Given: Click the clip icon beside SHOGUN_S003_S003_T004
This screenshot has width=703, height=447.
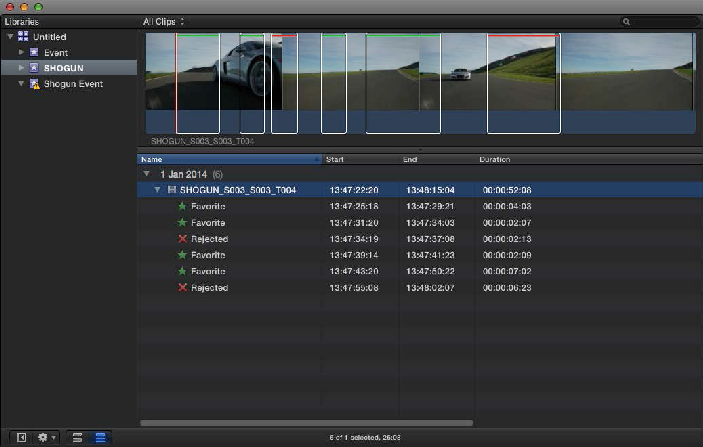Looking at the screenshot, I should 172,190.
